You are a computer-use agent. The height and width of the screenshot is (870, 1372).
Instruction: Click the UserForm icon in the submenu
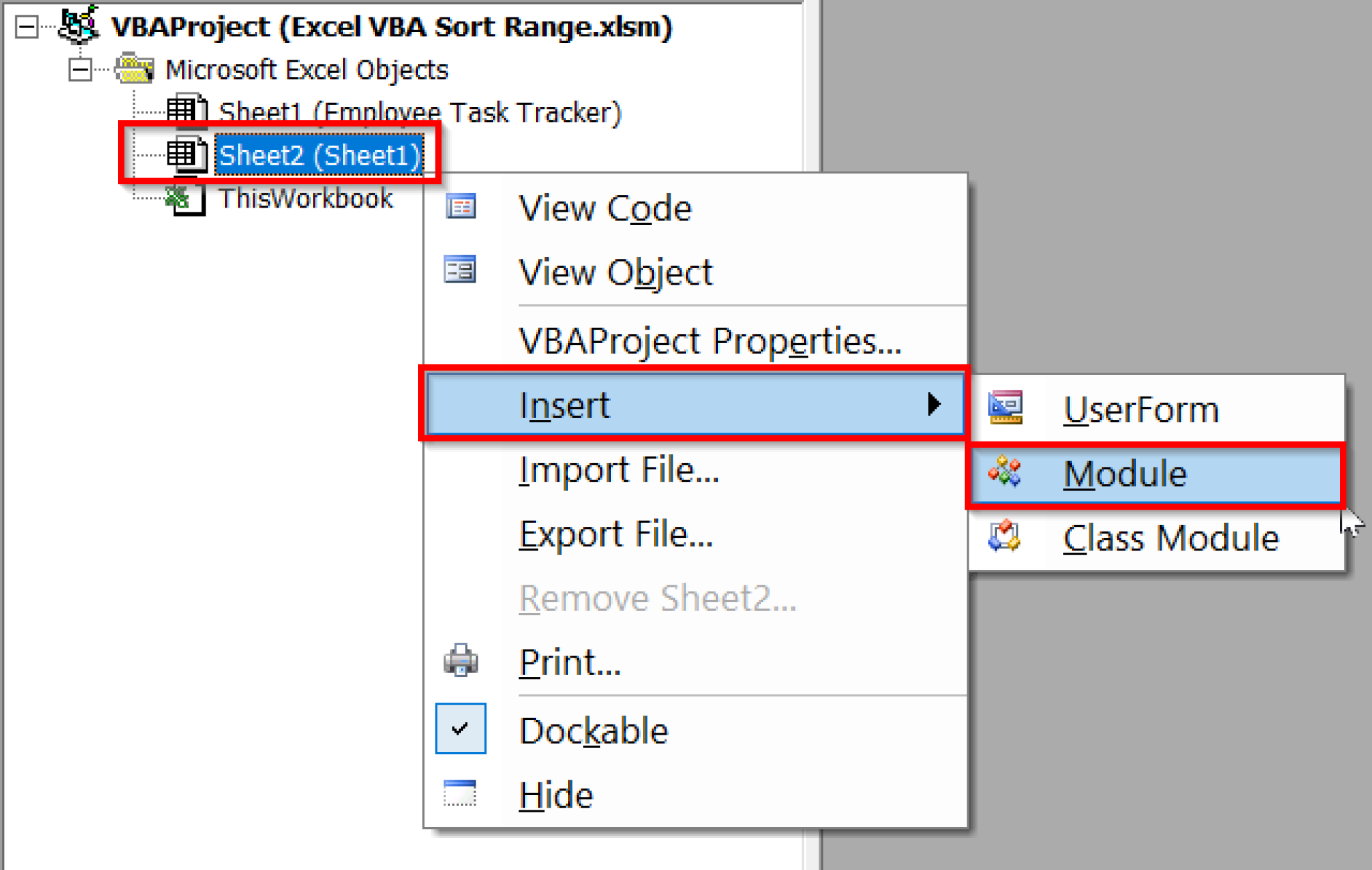click(1005, 407)
